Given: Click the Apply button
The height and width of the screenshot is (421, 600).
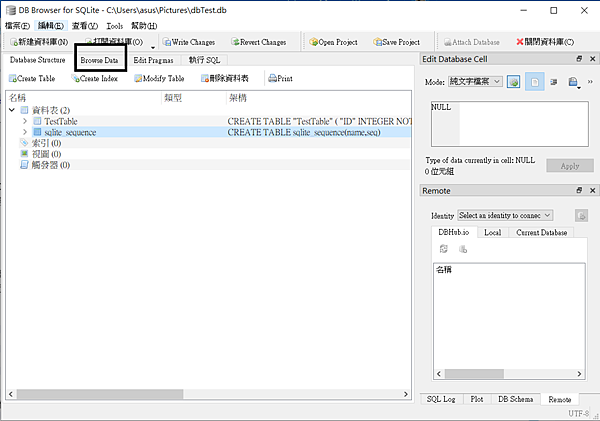Looking at the screenshot, I should click(570, 166).
